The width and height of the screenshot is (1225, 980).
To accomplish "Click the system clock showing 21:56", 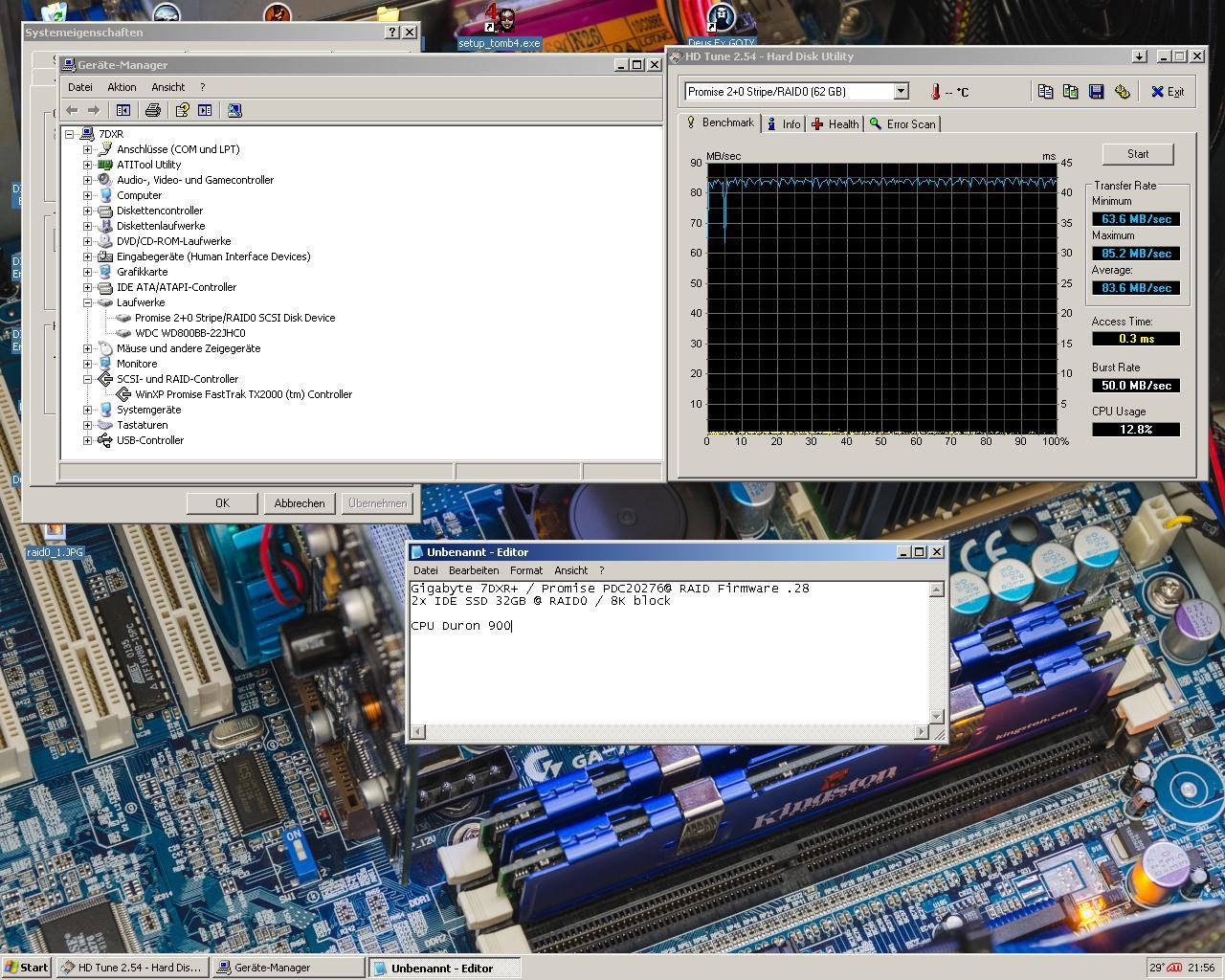I will point(1201,968).
